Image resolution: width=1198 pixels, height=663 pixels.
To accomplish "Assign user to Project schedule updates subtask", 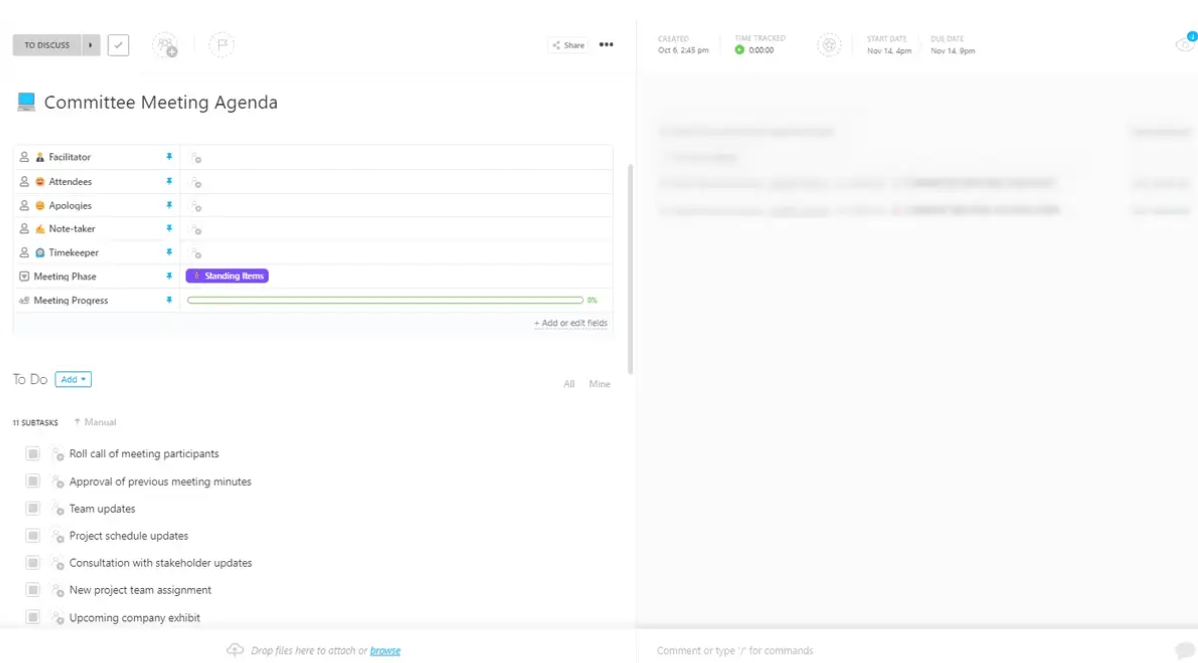I will click(x=57, y=536).
